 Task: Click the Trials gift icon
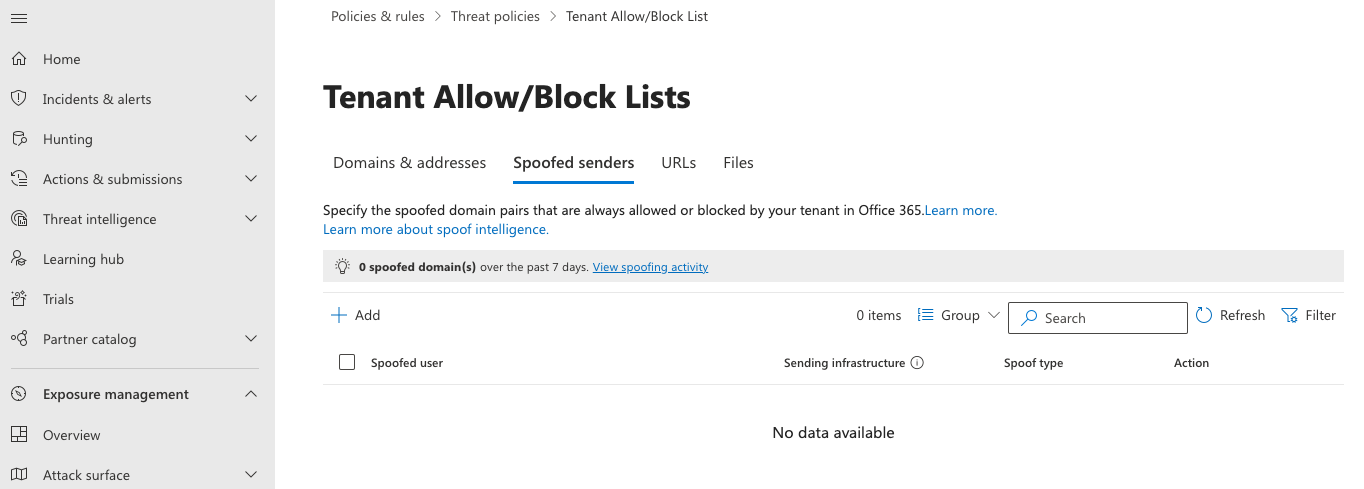click(x=18, y=299)
